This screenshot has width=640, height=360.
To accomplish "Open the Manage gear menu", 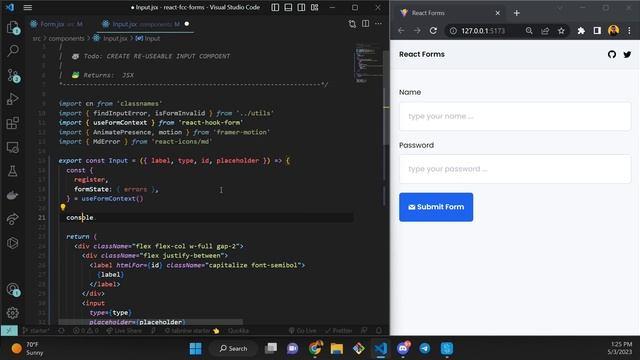I will [x=13, y=313].
